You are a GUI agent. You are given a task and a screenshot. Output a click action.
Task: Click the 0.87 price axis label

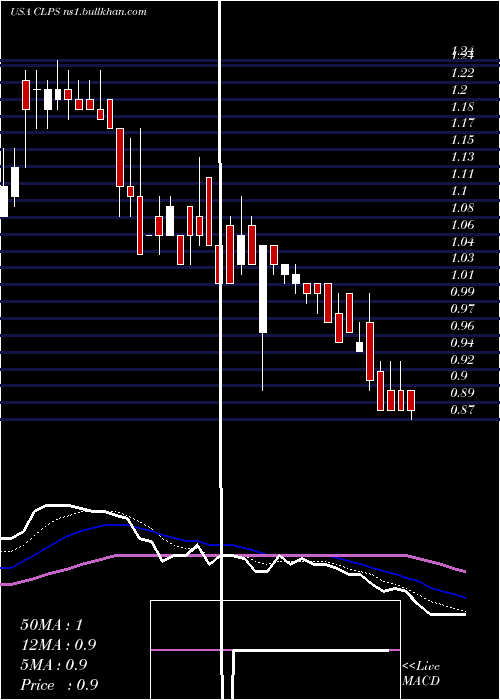coord(462,409)
